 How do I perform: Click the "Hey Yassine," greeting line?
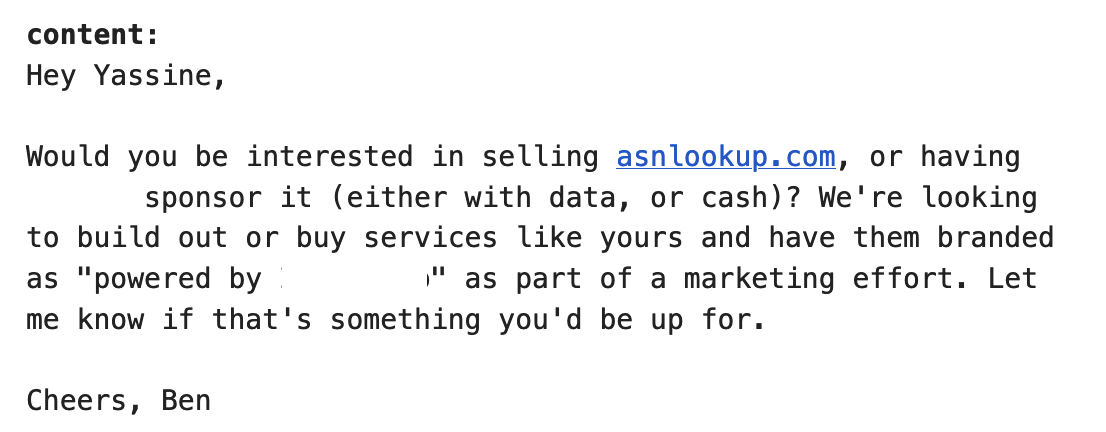point(125,76)
